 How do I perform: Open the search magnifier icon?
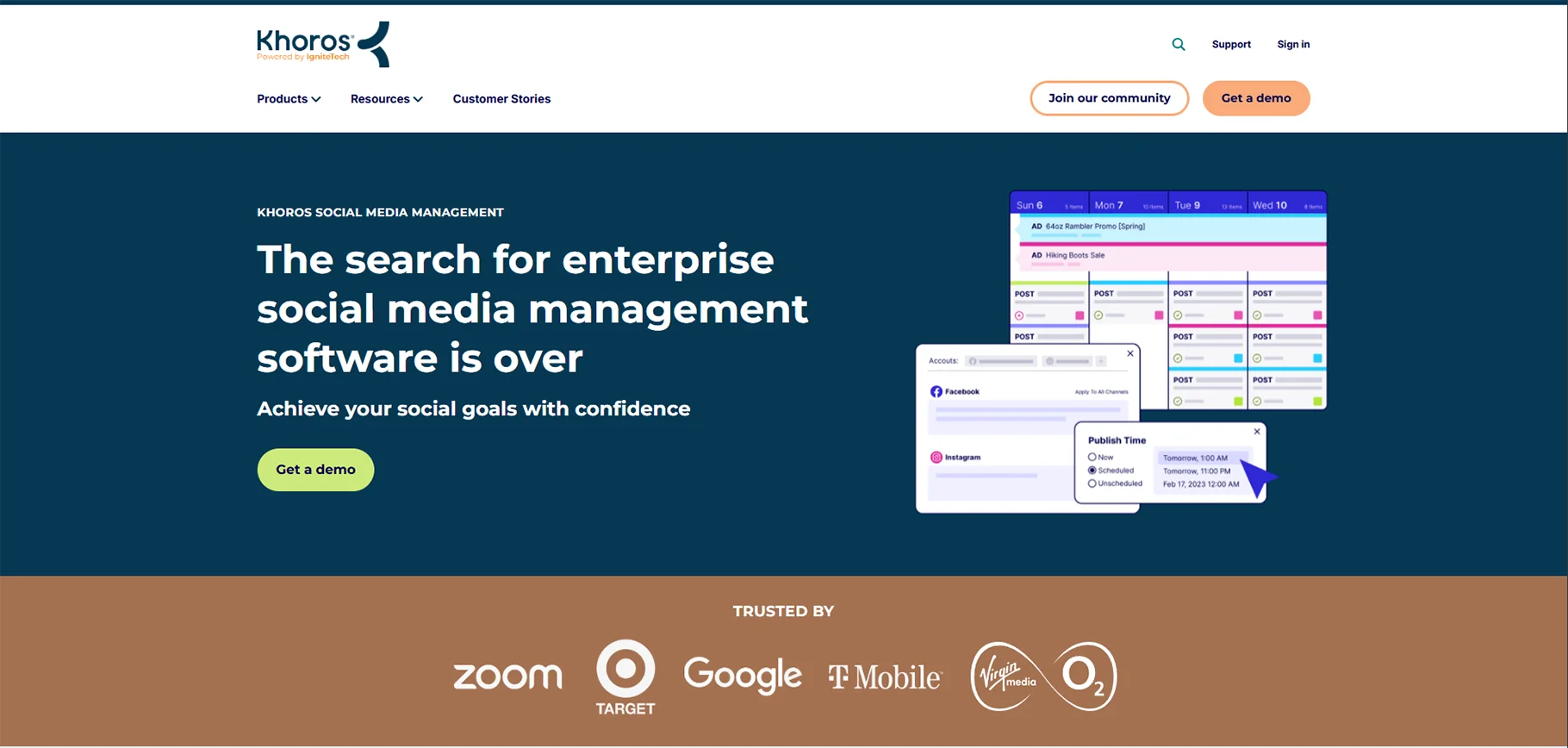1179,45
